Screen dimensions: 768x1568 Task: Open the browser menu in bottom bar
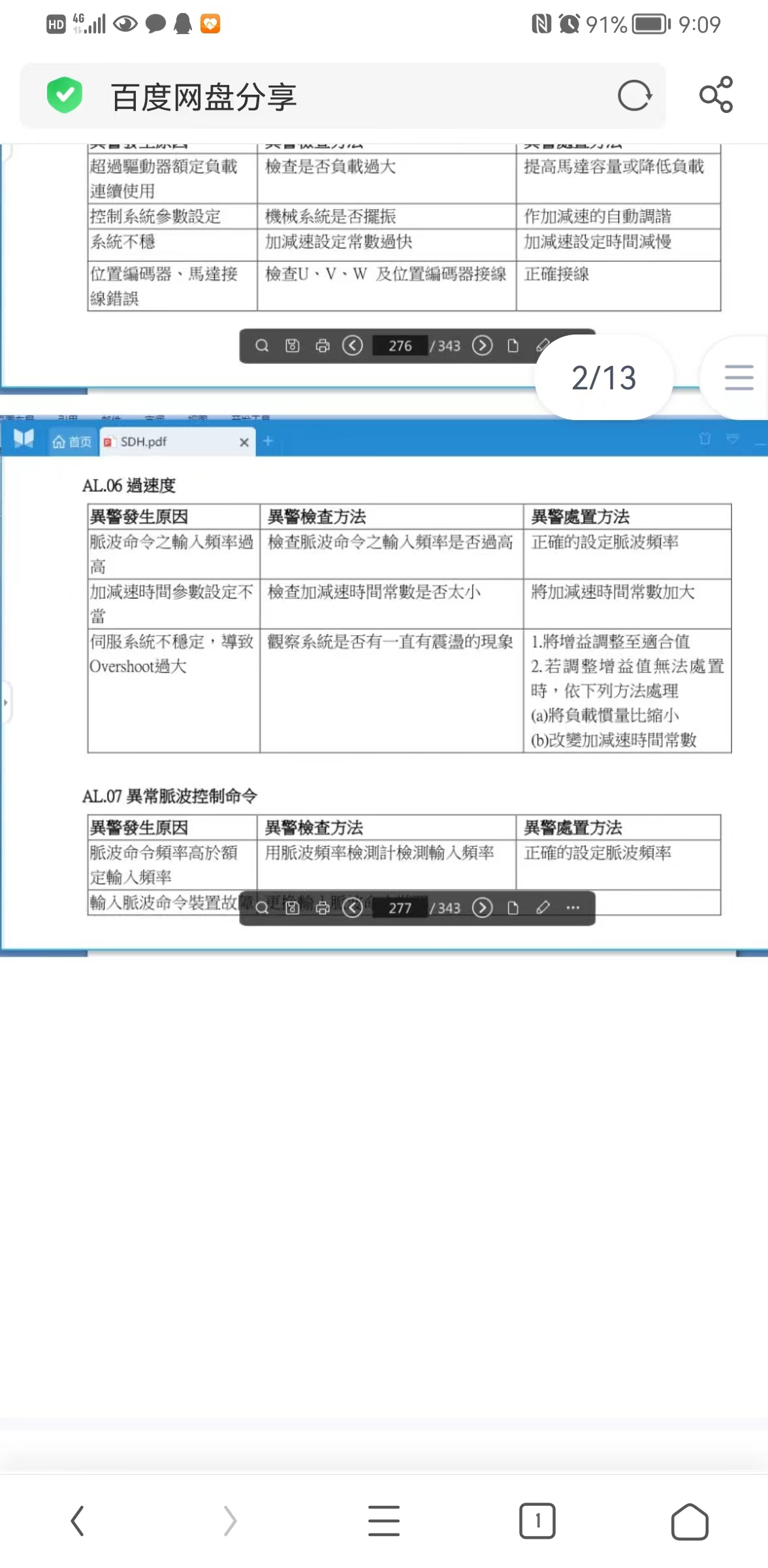(384, 1521)
